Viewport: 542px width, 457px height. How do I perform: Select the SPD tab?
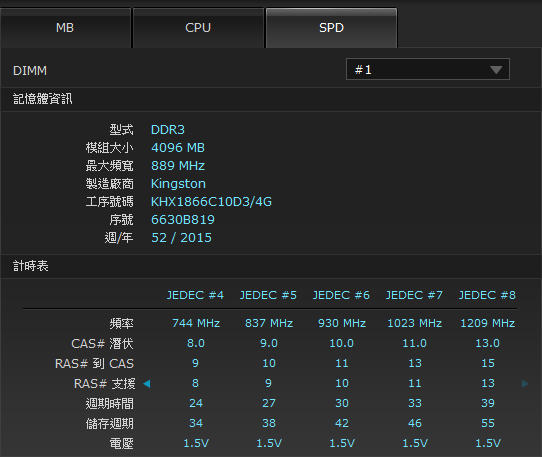coord(331,28)
